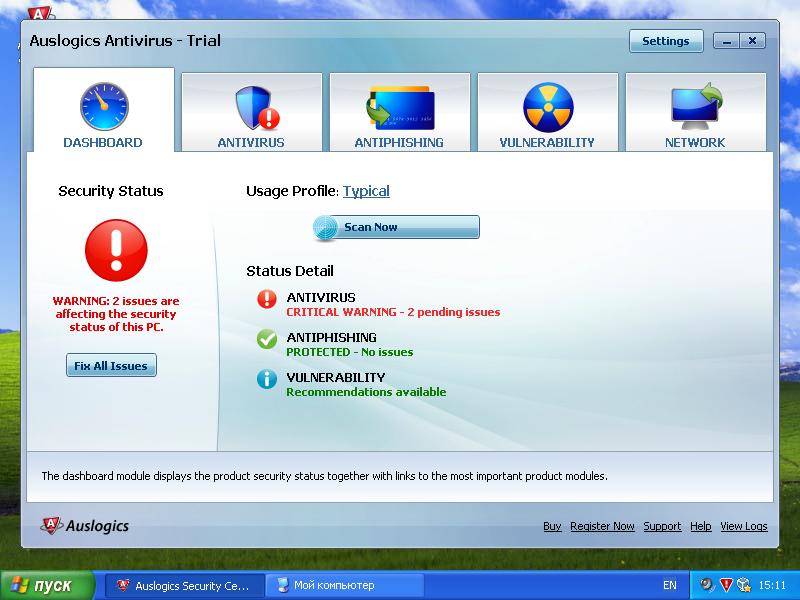Click the Fix All Issues button
The image size is (800, 600).
111,365
